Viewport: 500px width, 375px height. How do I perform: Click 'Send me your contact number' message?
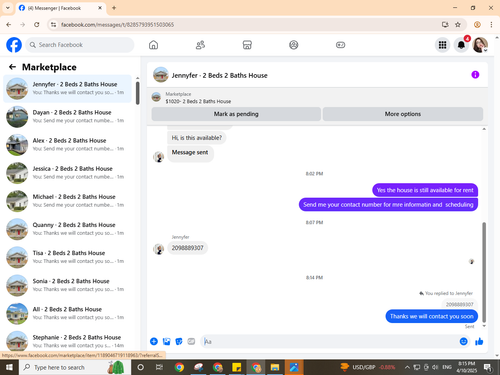click(388, 205)
